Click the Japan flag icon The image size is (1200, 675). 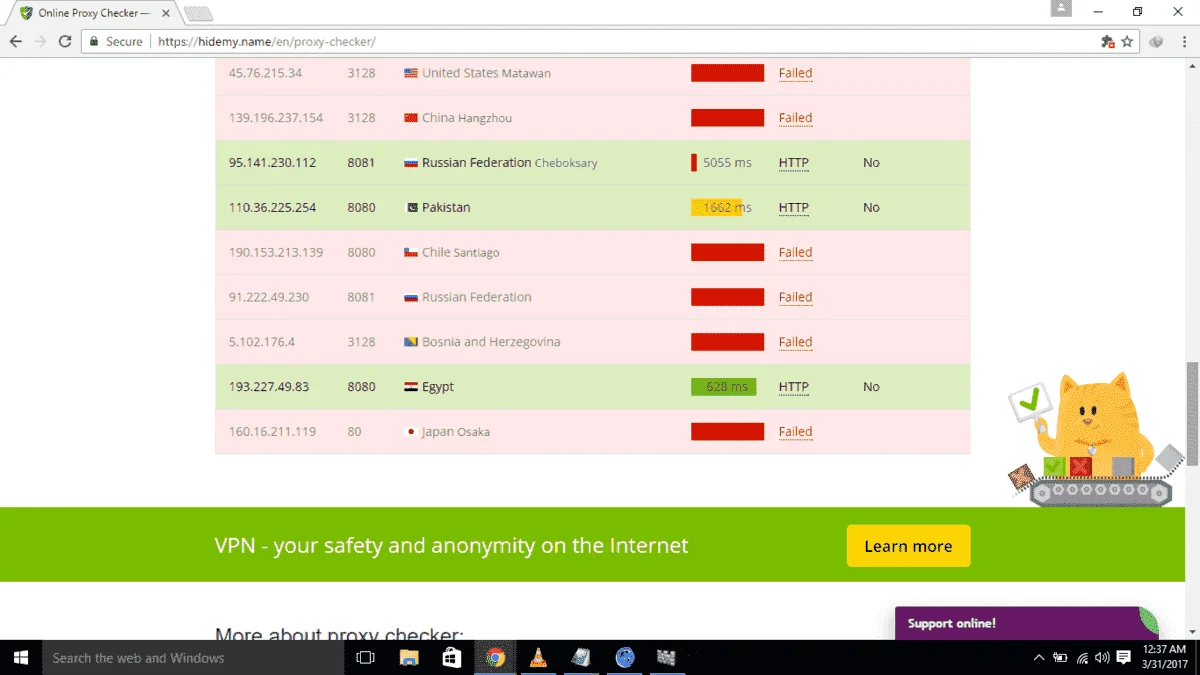tap(410, 432)
